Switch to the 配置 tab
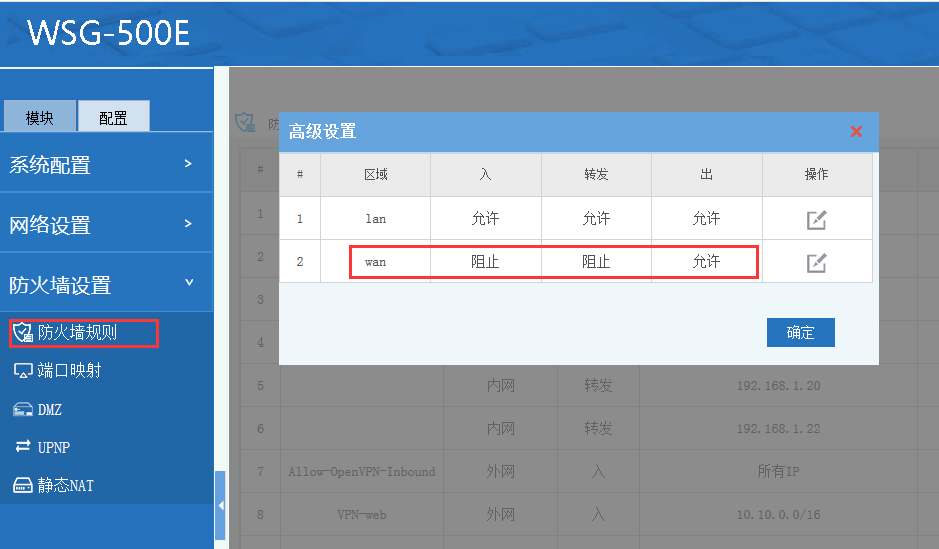 [113, 117]
